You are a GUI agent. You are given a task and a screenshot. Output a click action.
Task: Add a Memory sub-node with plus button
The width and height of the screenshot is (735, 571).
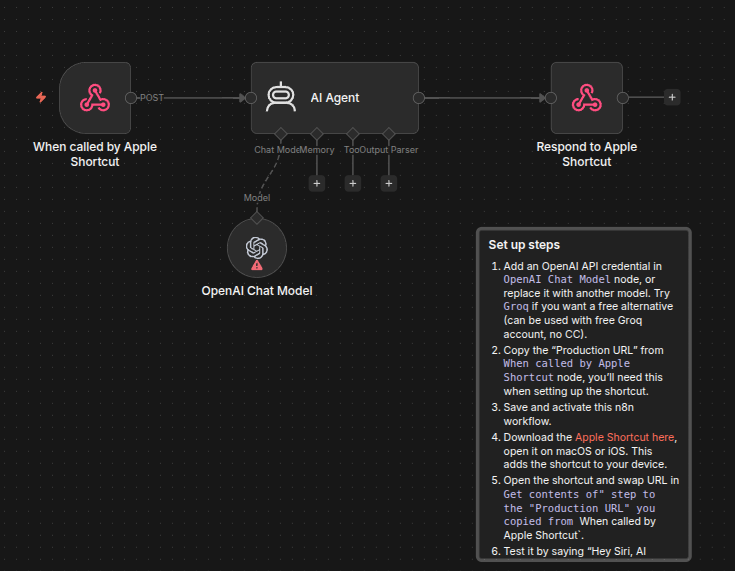(317, 183)
